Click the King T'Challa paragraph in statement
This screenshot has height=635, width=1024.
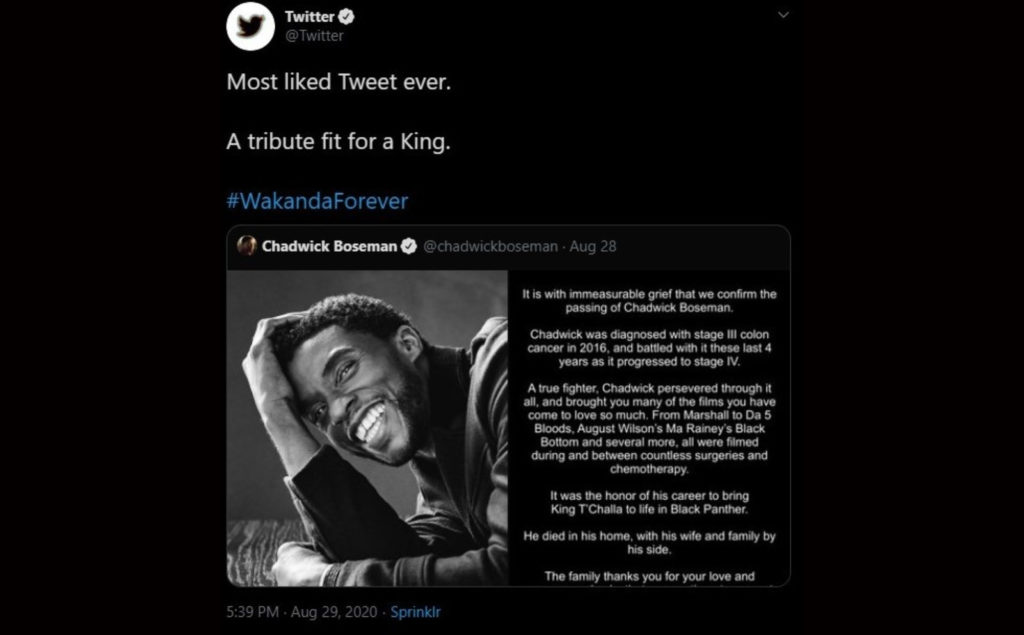(650, 503)
